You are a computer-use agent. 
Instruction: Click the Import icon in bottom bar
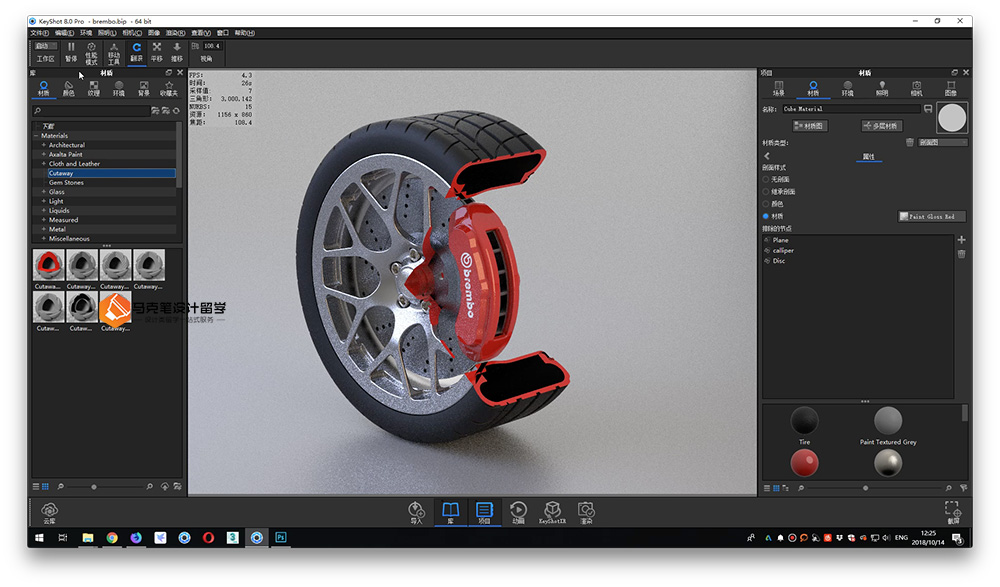tap(416, 512)
